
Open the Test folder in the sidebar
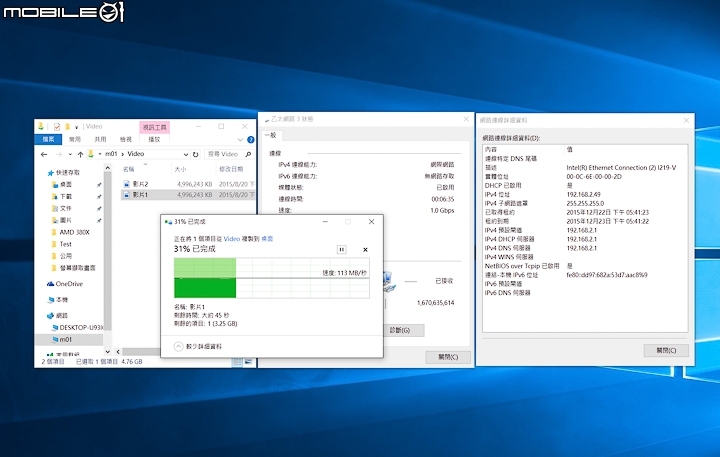click(x=66, y=244)
